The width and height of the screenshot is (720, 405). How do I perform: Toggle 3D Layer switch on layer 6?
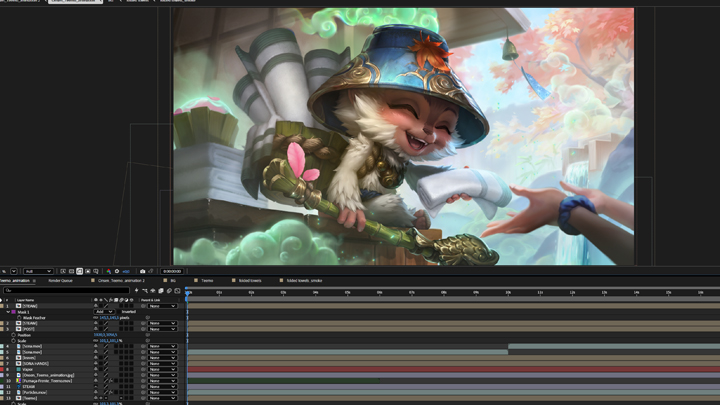click(x=131, y=358)
